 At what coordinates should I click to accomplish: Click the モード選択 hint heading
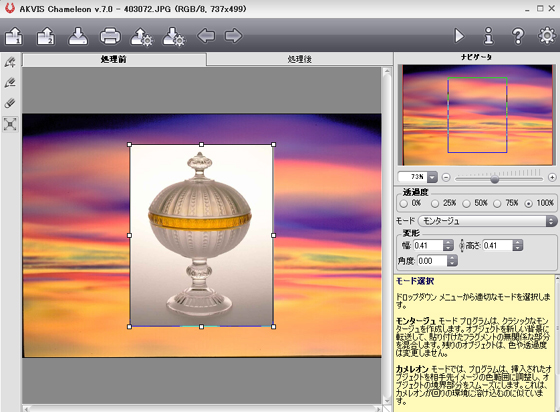[415, 281]
